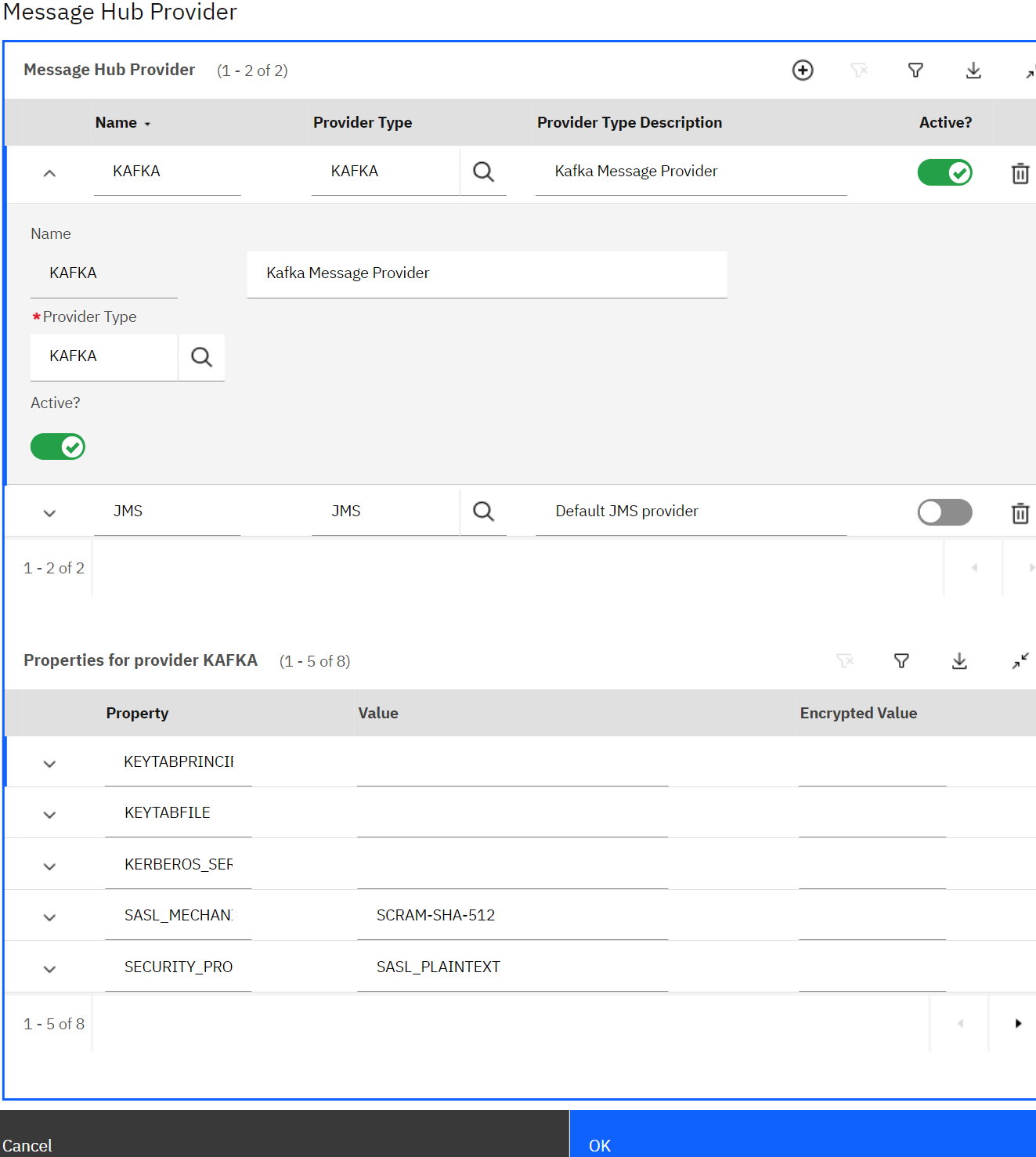This screenshot has height=1157, width=1036.
Task: Add a new Message Hub Provider row
Action: [x=803, y=71]
